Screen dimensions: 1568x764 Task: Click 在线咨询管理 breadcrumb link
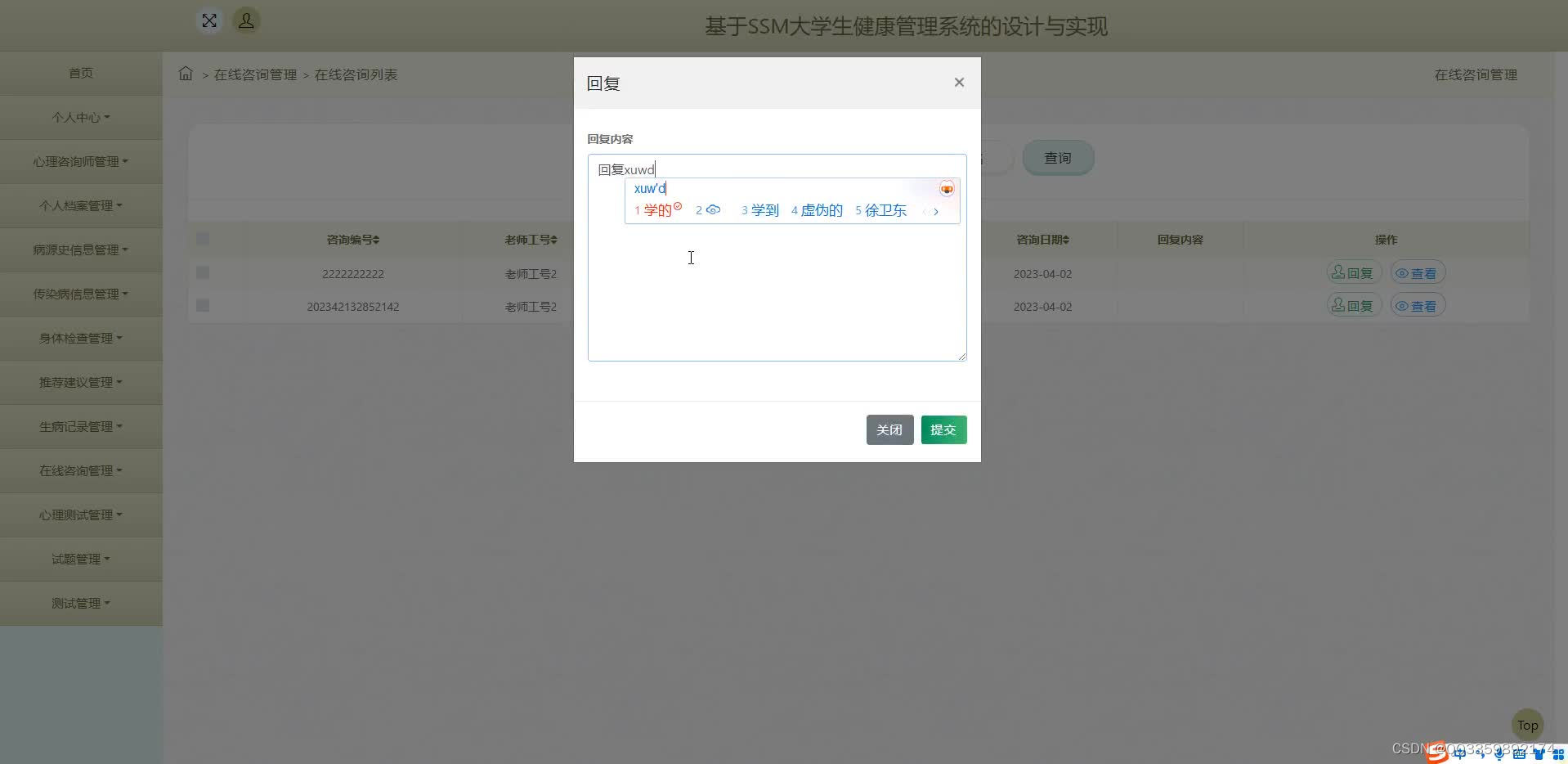tap(255, 74)
